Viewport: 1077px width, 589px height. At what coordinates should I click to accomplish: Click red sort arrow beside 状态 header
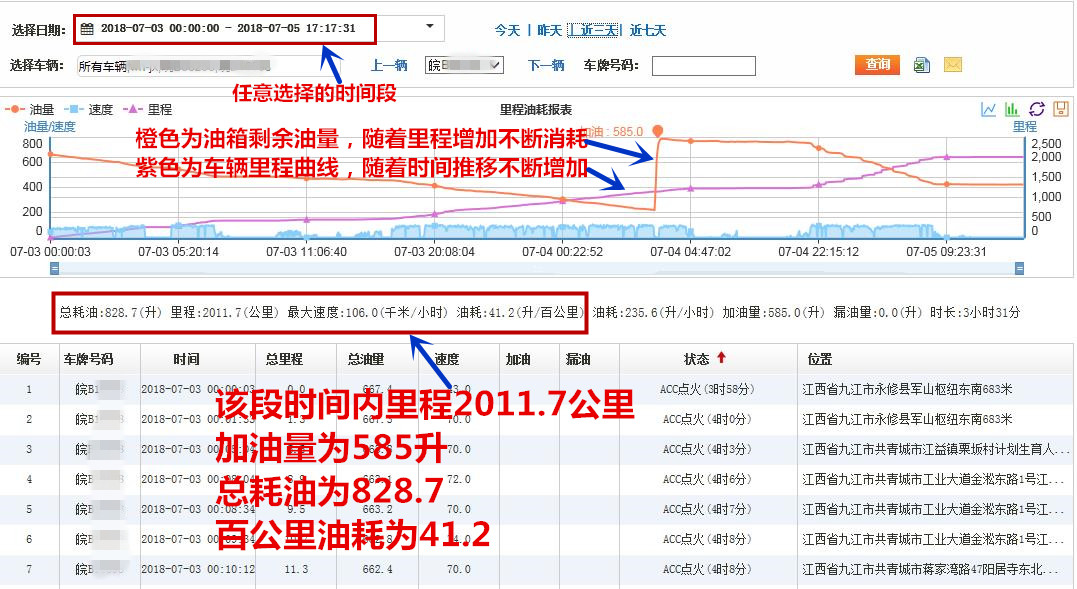[x=721, y=358]
